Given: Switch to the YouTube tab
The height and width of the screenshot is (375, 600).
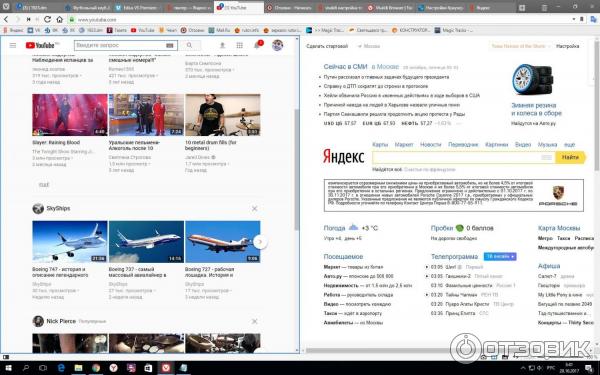Looking at the screenshot, I should [239, 7].
